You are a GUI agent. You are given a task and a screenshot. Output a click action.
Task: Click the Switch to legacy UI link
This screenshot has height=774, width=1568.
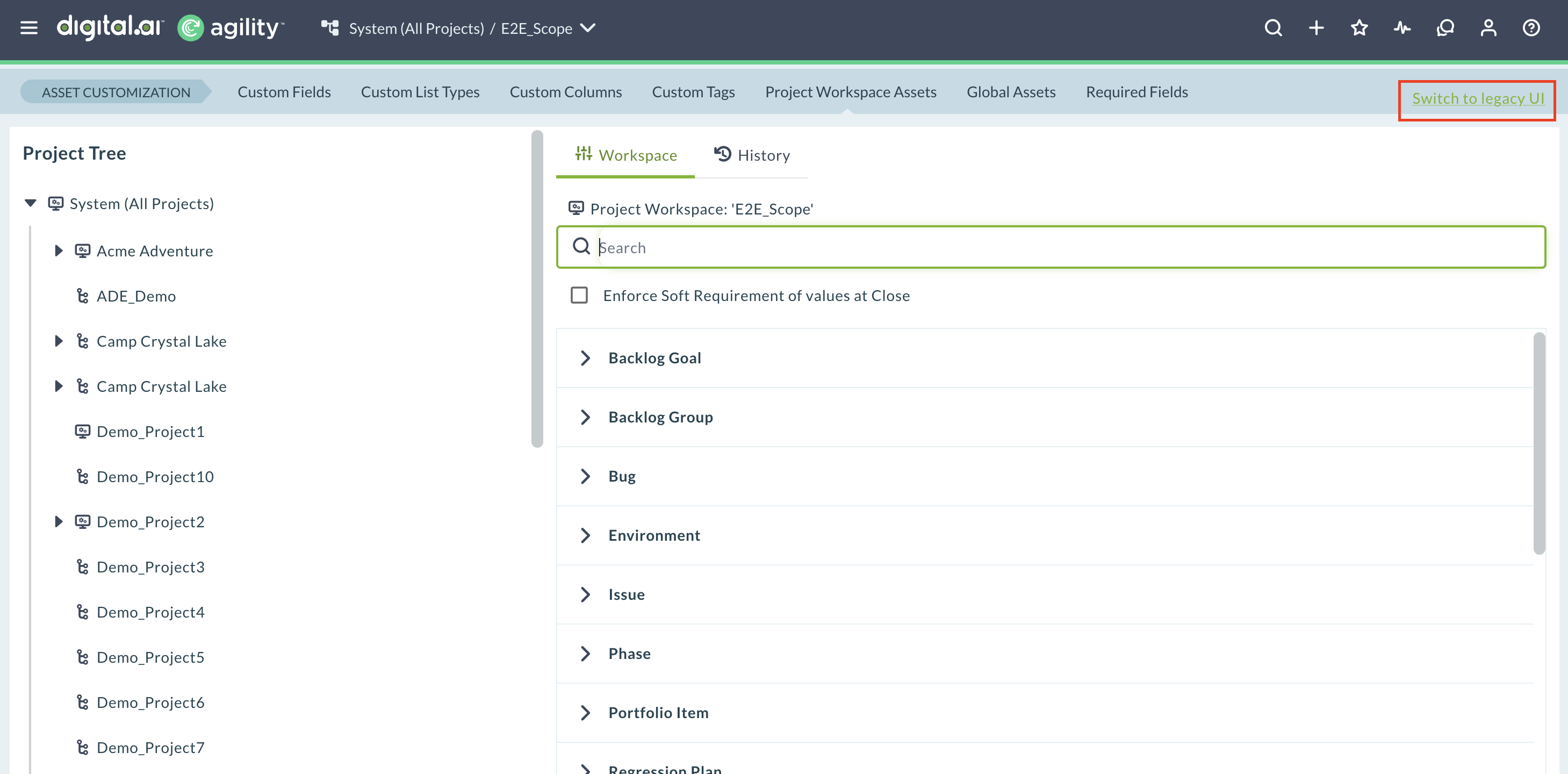point(1478,99)
